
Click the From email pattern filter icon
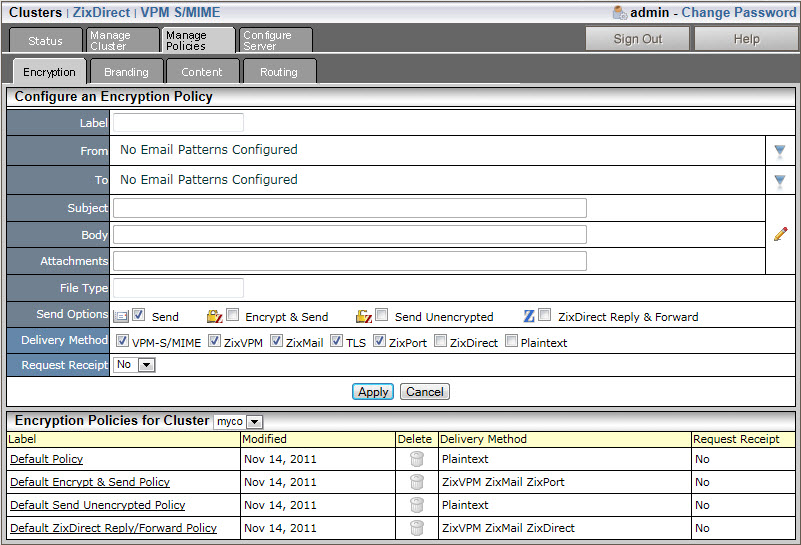(780, 151)
